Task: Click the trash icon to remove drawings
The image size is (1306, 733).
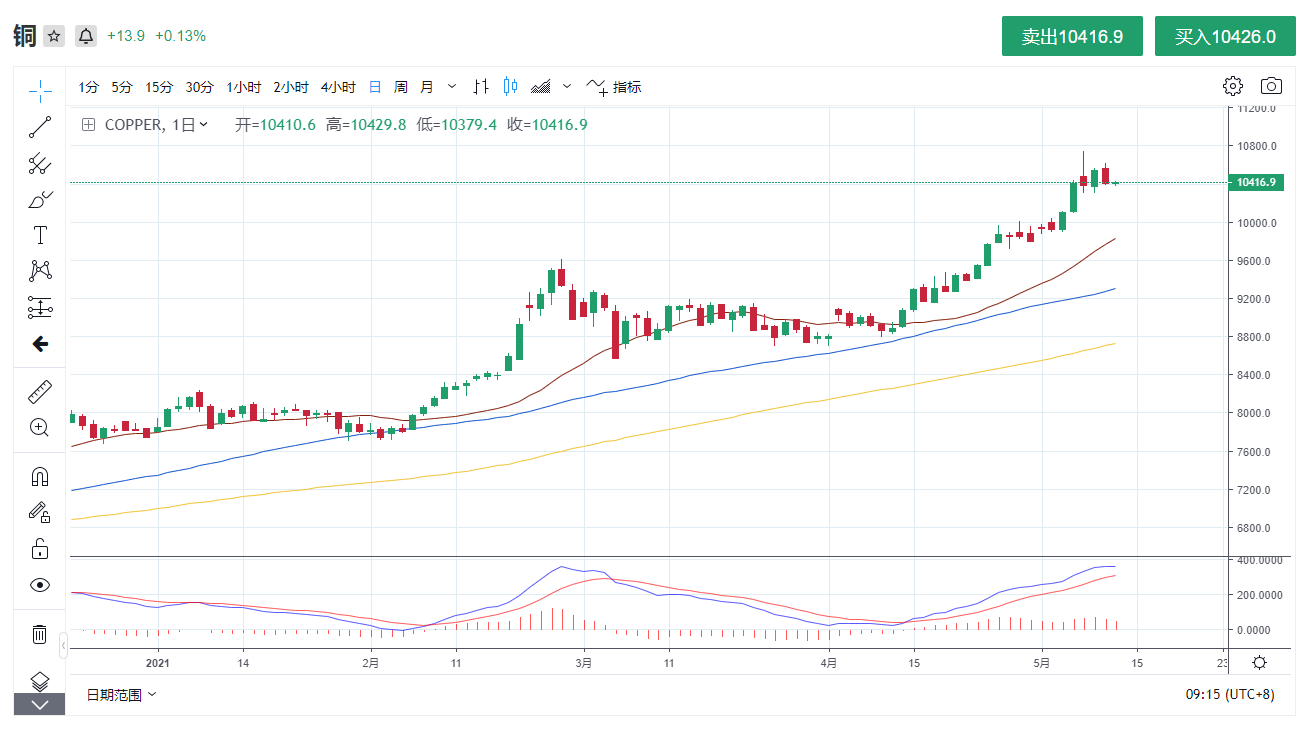Action: coord(40,633)
